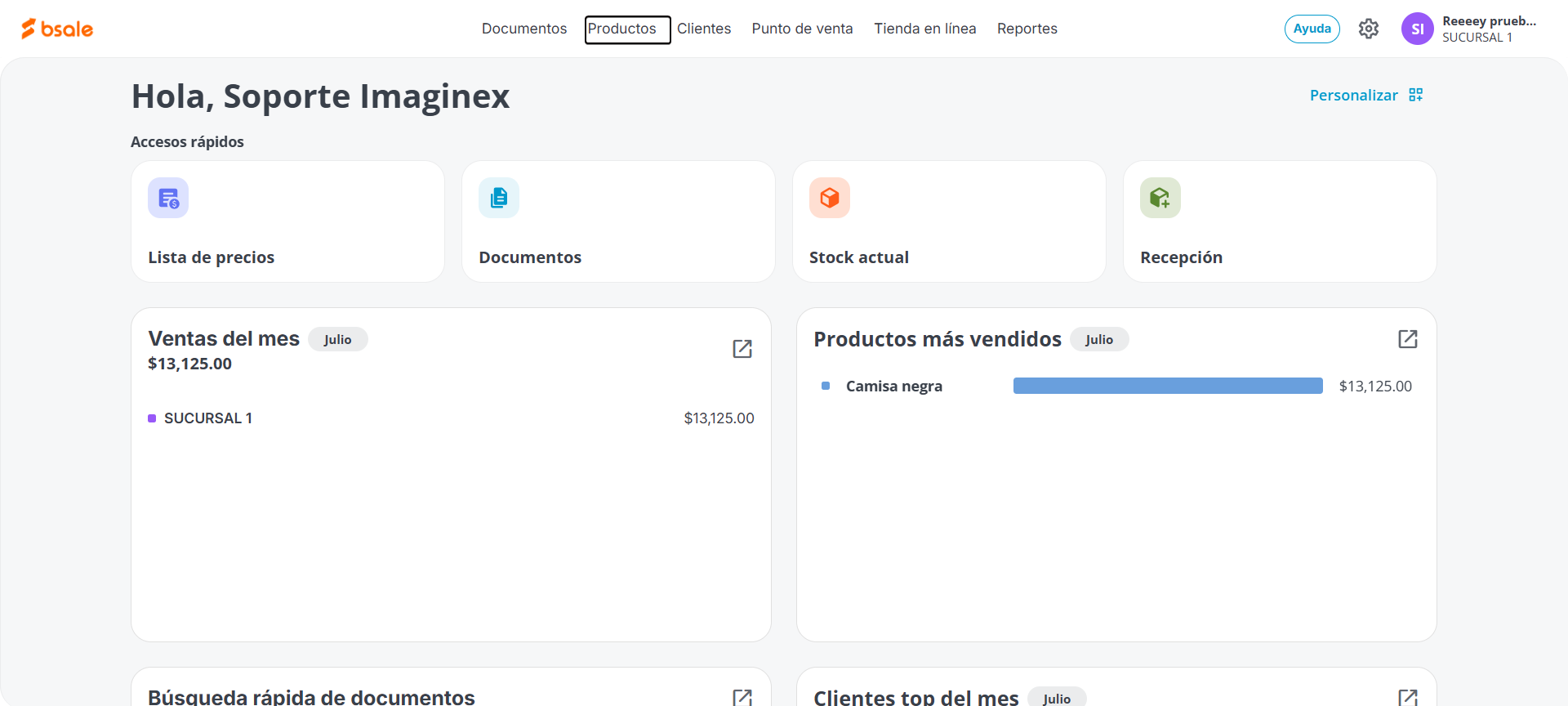The image size is (1568, 706).
Task: Open the Reeeey prueb... account name
Action: click(1490, 21)
